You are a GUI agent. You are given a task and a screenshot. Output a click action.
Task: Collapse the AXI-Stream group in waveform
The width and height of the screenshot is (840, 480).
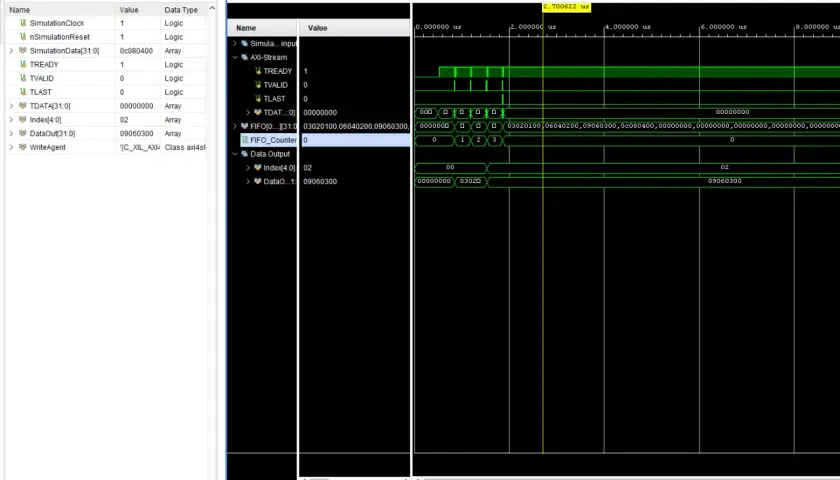click(x=235, y=57)
